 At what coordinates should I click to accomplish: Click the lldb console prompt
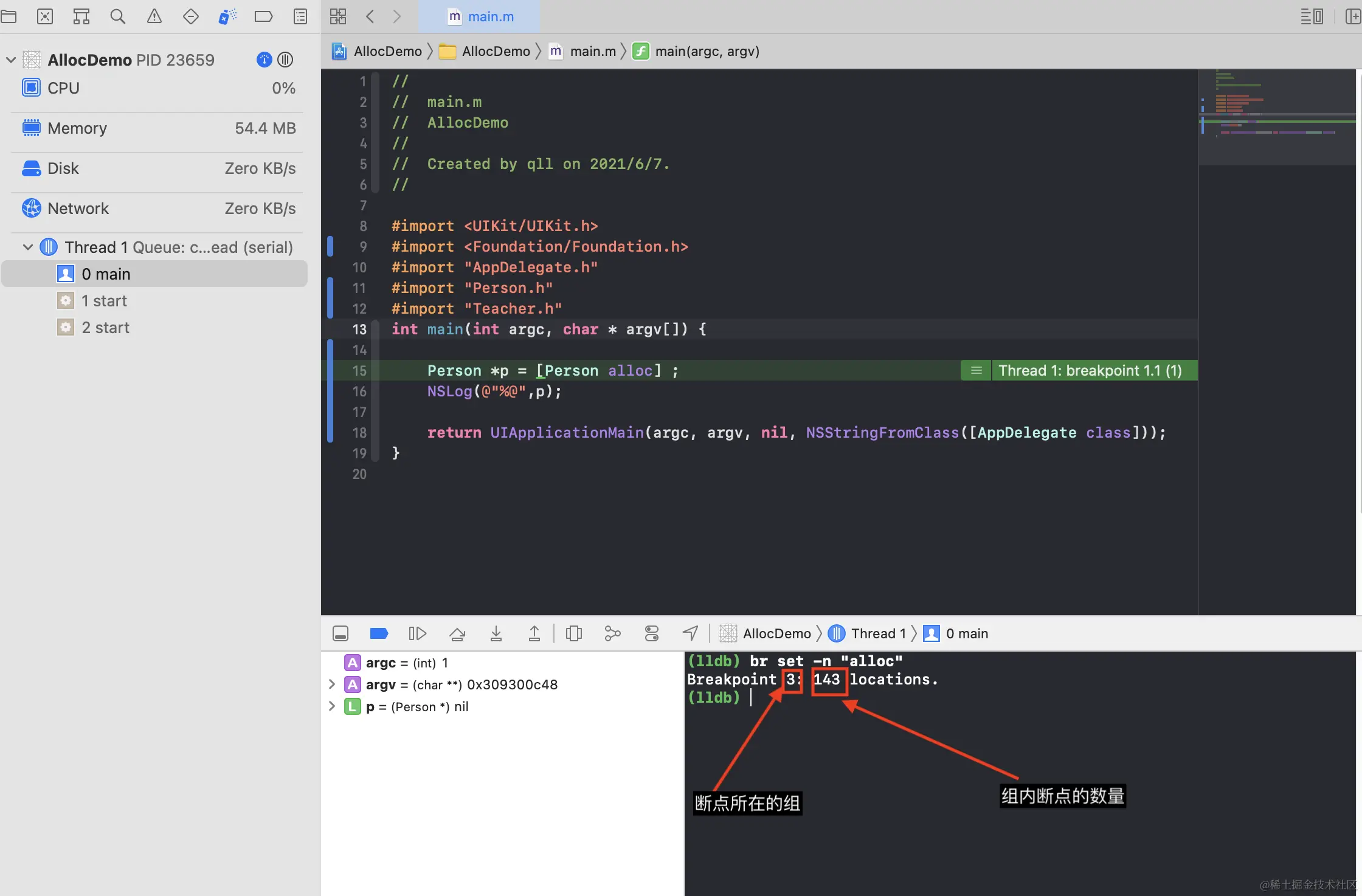[x=715, y=697]
